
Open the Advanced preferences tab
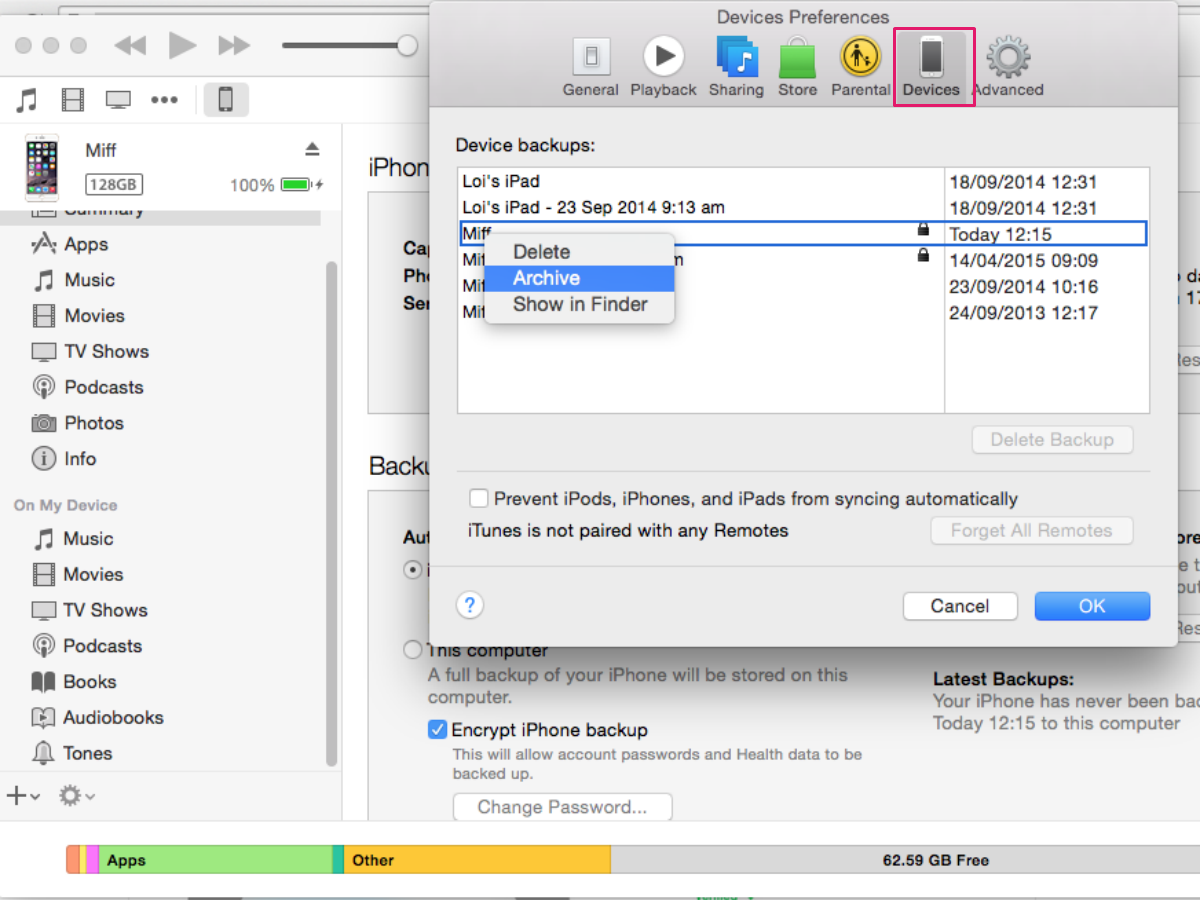tap(1008, 66)
